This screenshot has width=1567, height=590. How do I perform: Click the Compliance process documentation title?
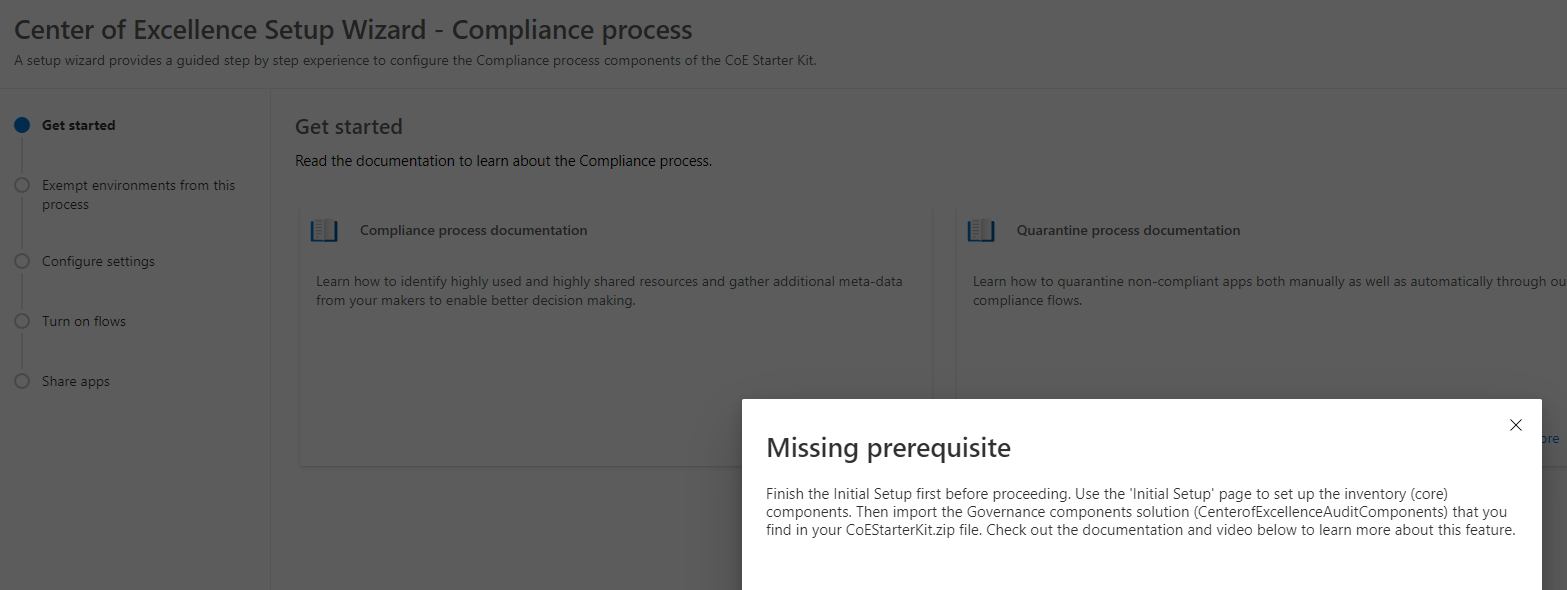pos(472,230)
